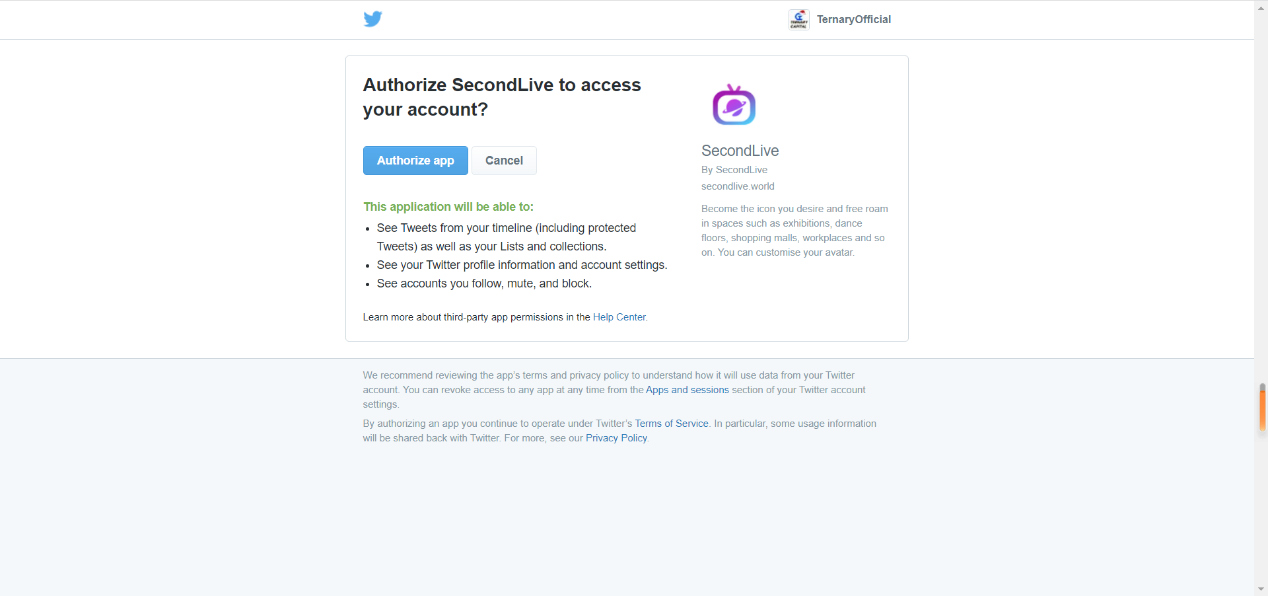Click the "By SecondLive" developer text
The height and width of the screenshot is (596, 1268).
coord(735,170)
